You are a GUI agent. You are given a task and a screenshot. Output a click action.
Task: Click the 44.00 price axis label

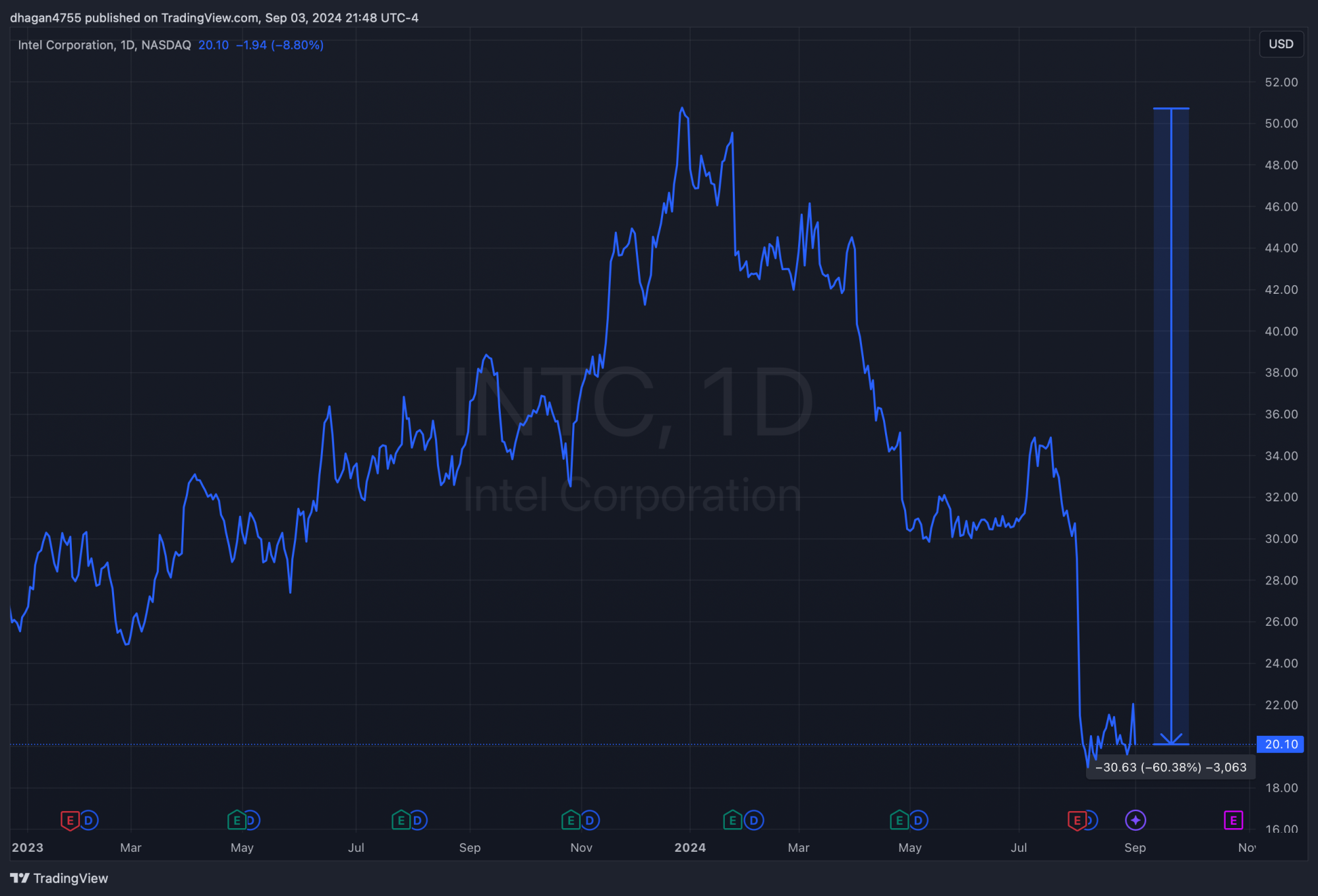1281,248
